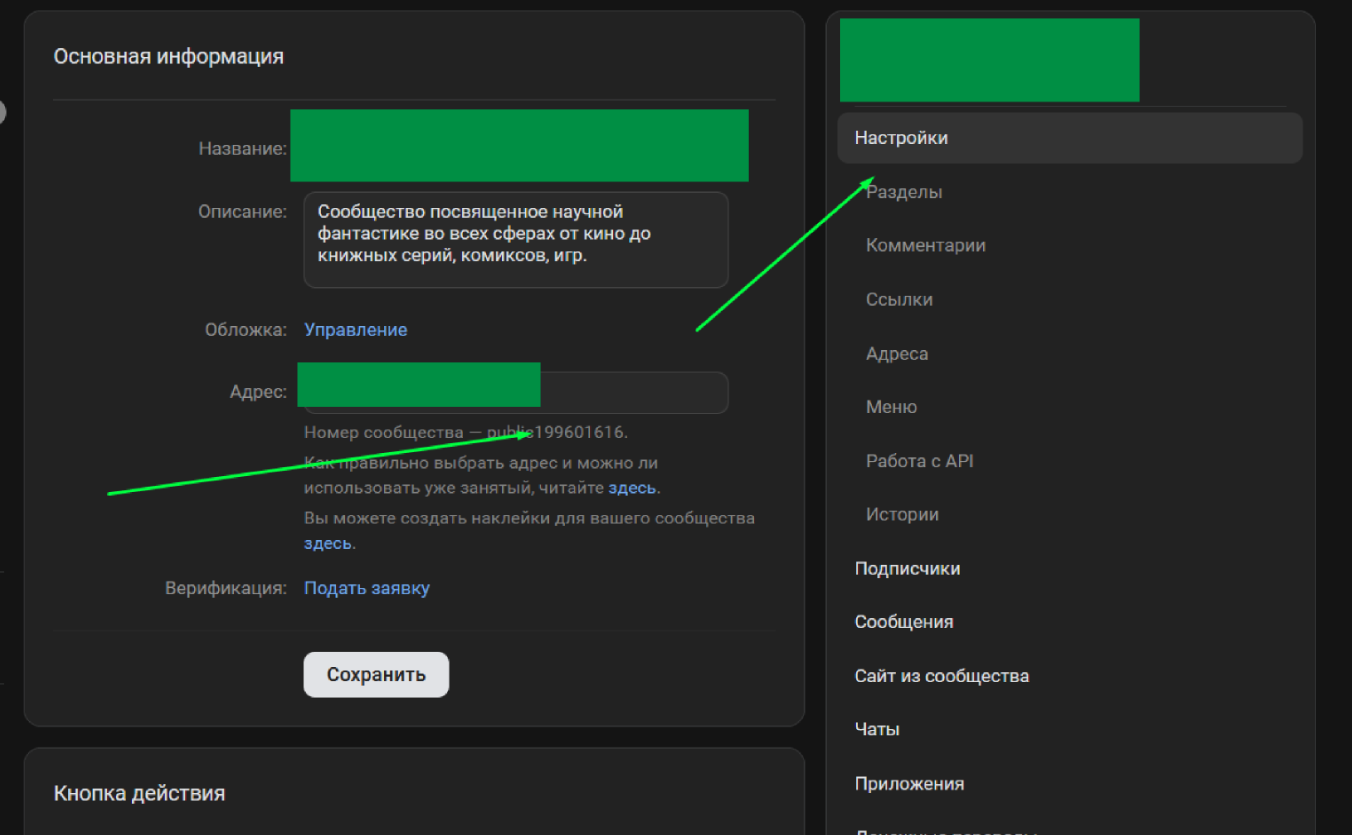Open Приложения sidebar section

(909, 784)
